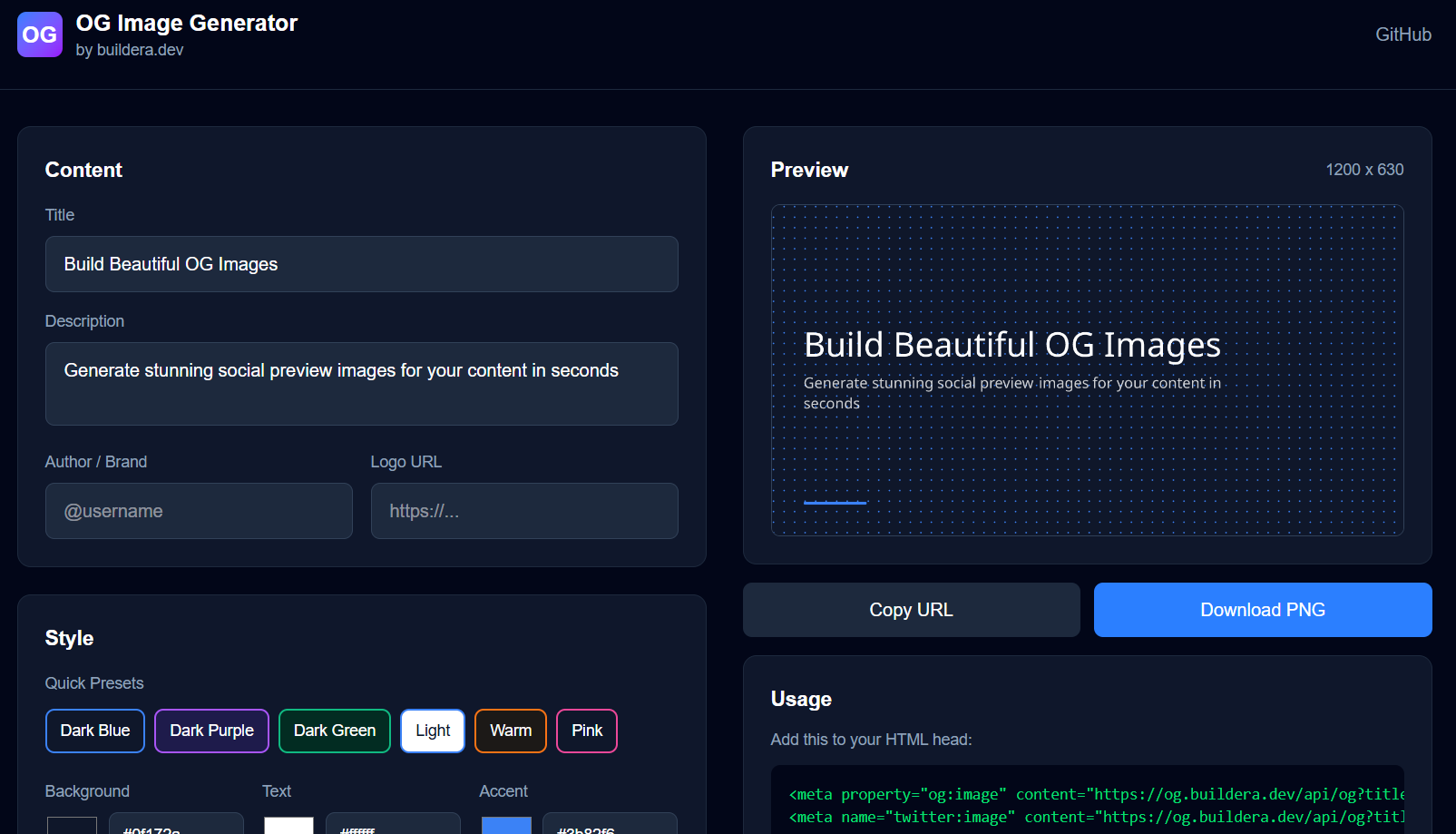
Task: Open the Background color swatch
Action: 72,826
